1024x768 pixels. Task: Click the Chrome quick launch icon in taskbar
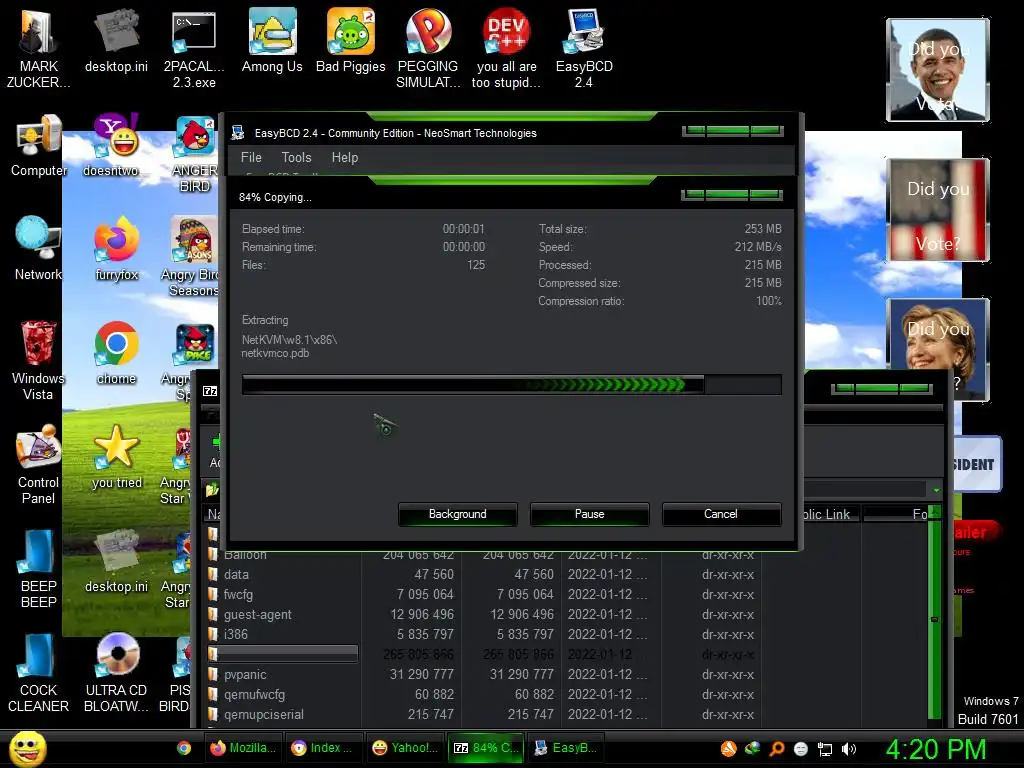click(x=184, y=748)
